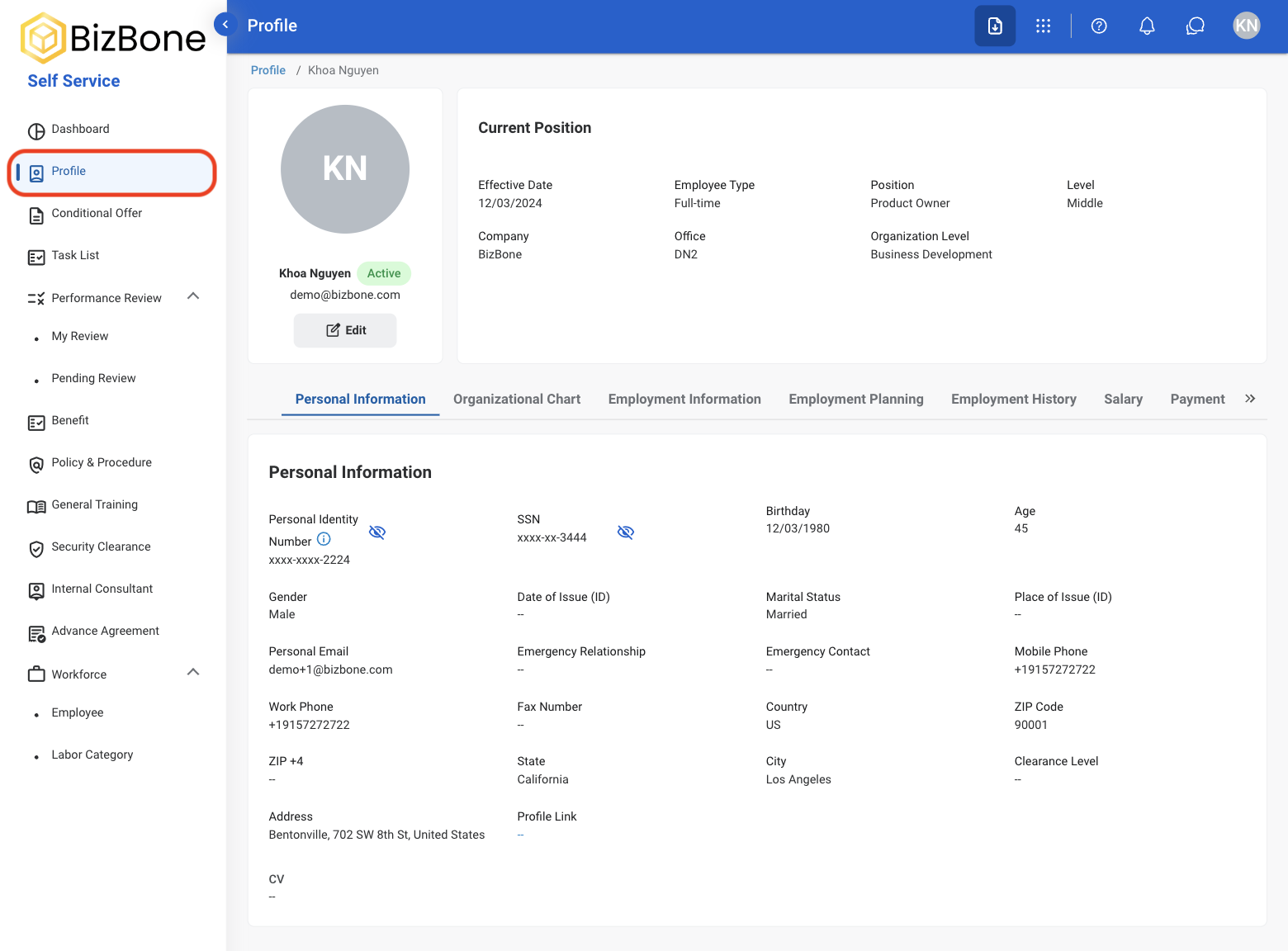This screenshot has height=951, width=1288.
Task: Open the Employment Planning tab
Action: (x=856, y=399)
